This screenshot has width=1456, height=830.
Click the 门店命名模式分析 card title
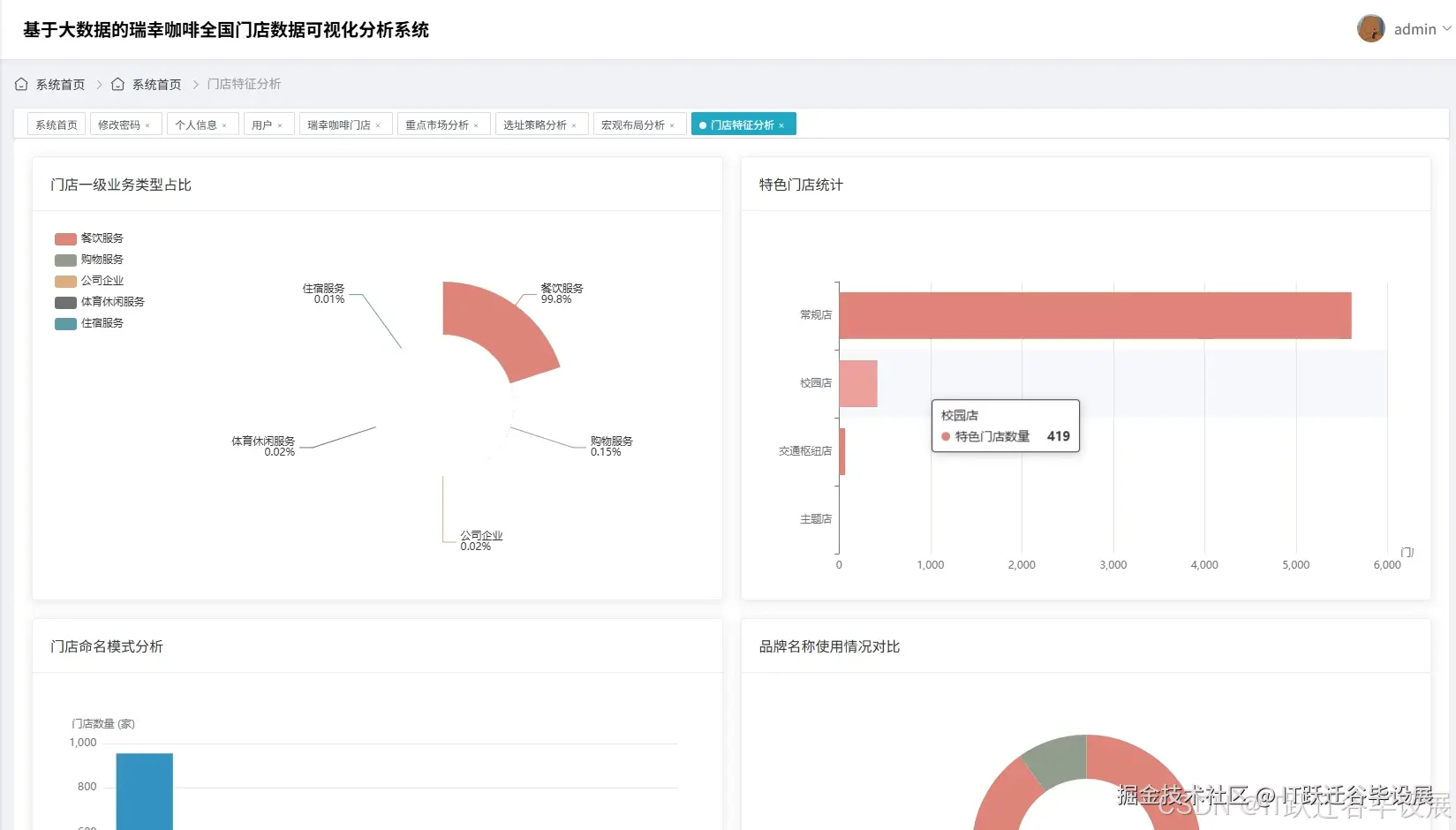[107, 646]
